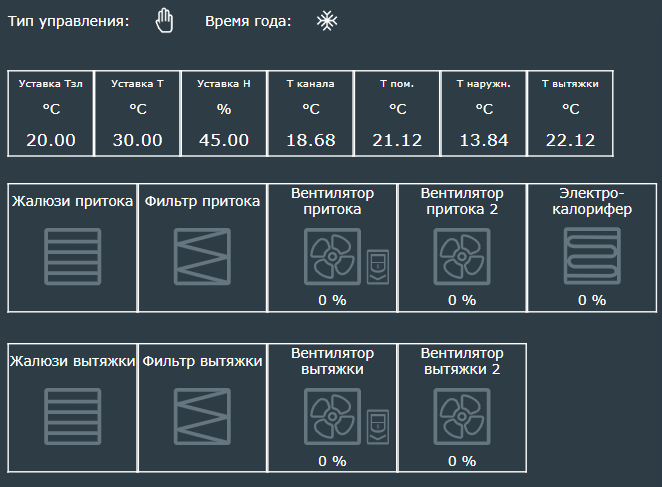
Task: Select the Т пом. room temperature tile
Action: 397,113
